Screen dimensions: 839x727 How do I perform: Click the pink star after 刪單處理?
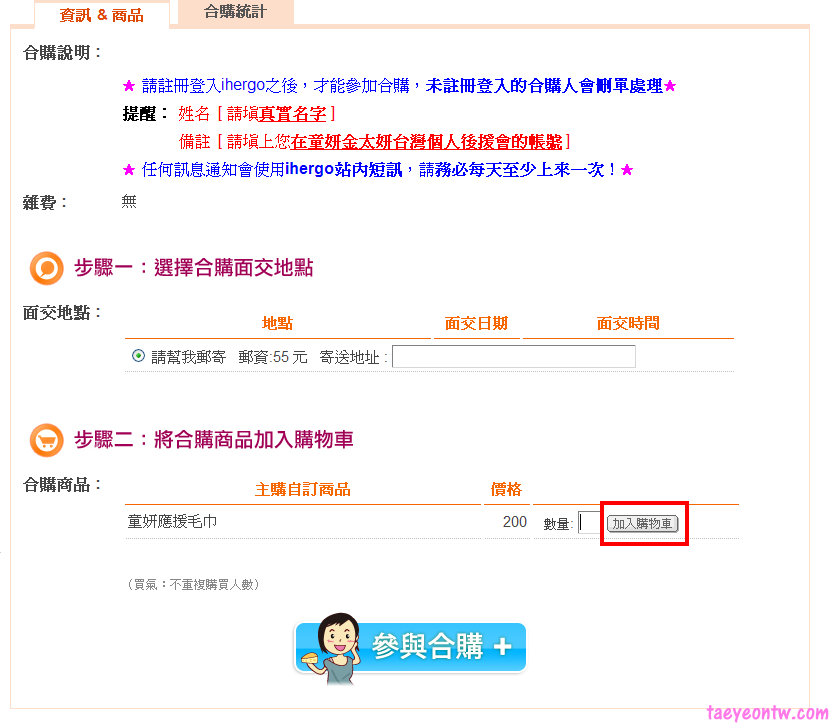670,86
